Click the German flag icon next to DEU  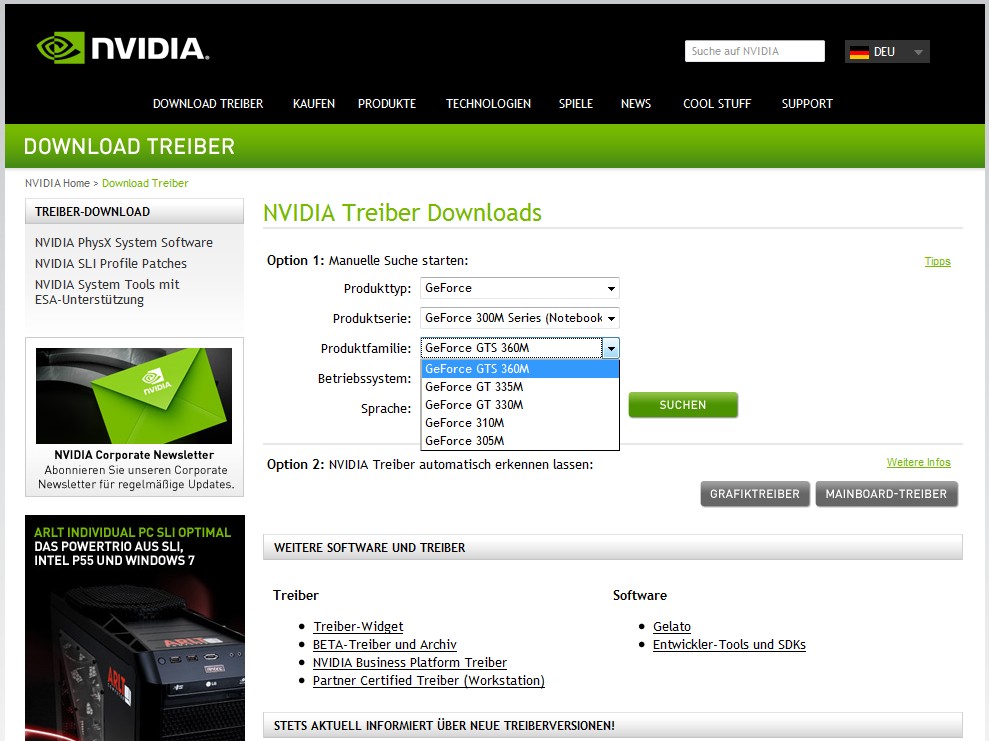pos(859,52)
